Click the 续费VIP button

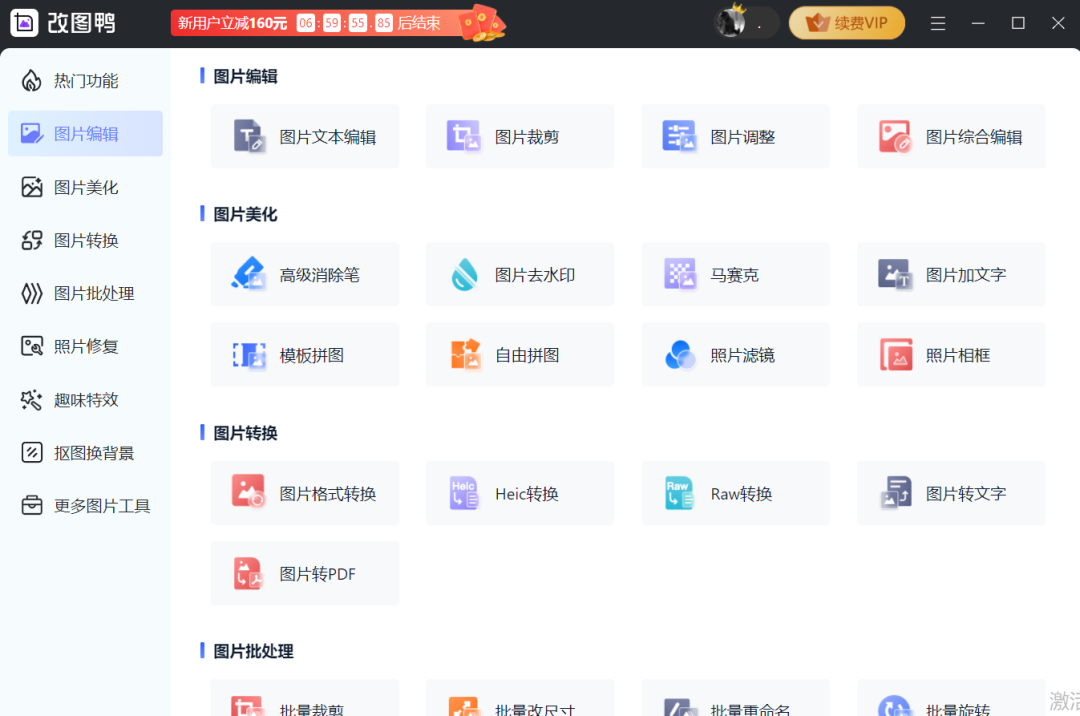[846, 22]
